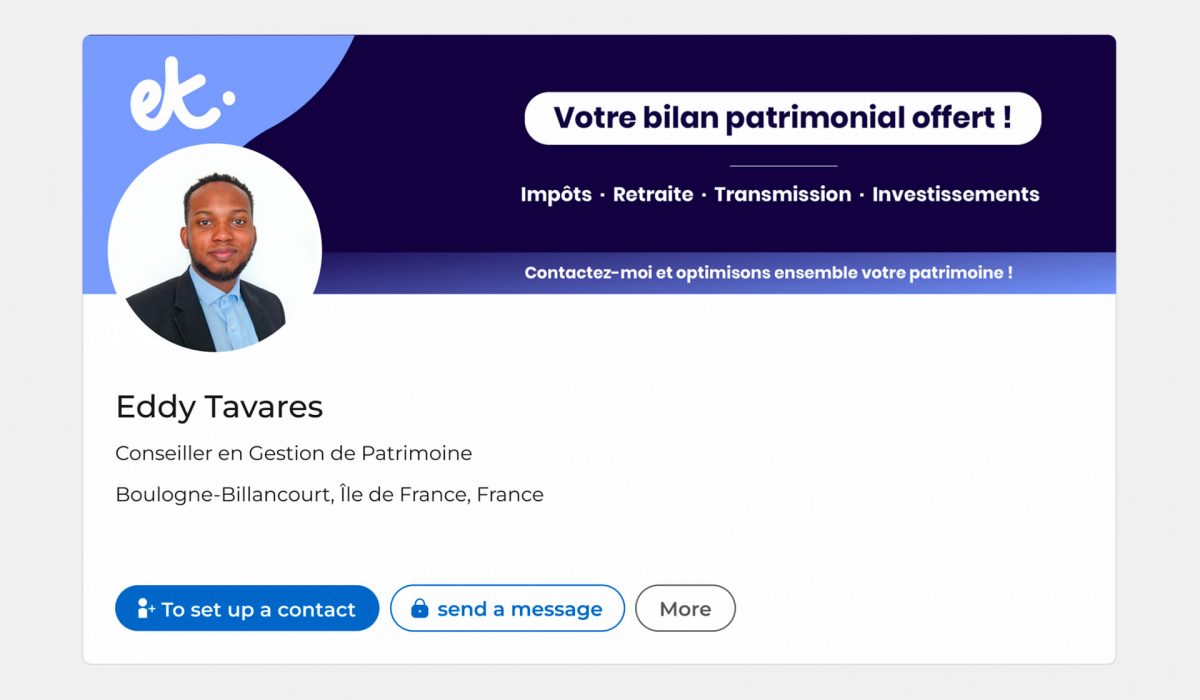The image size is (1200, 700).
Task: Select "Transmission" in the banner
Action: 782,194
